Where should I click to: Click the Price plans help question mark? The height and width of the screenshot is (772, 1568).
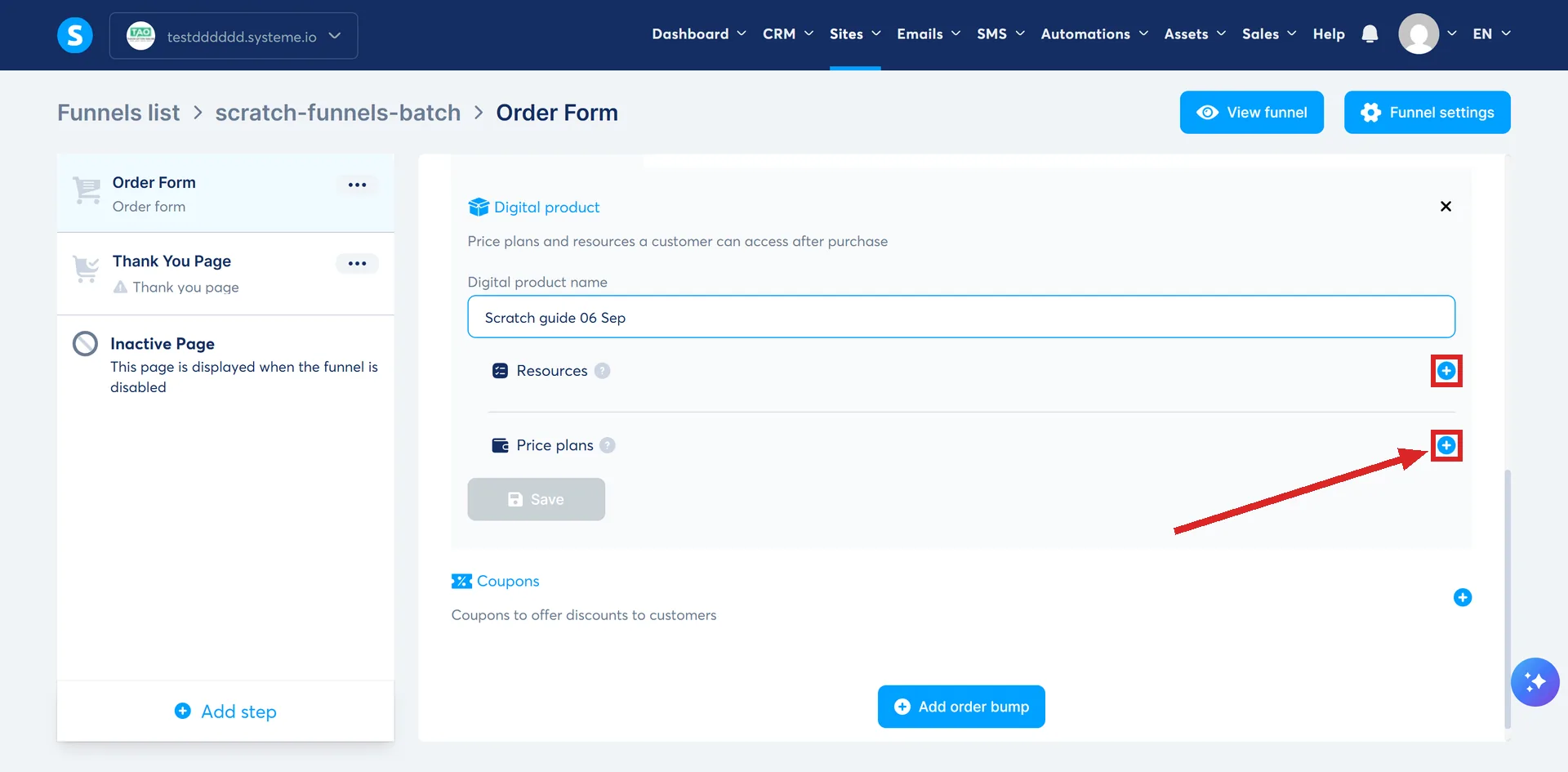tap(607, 445)
